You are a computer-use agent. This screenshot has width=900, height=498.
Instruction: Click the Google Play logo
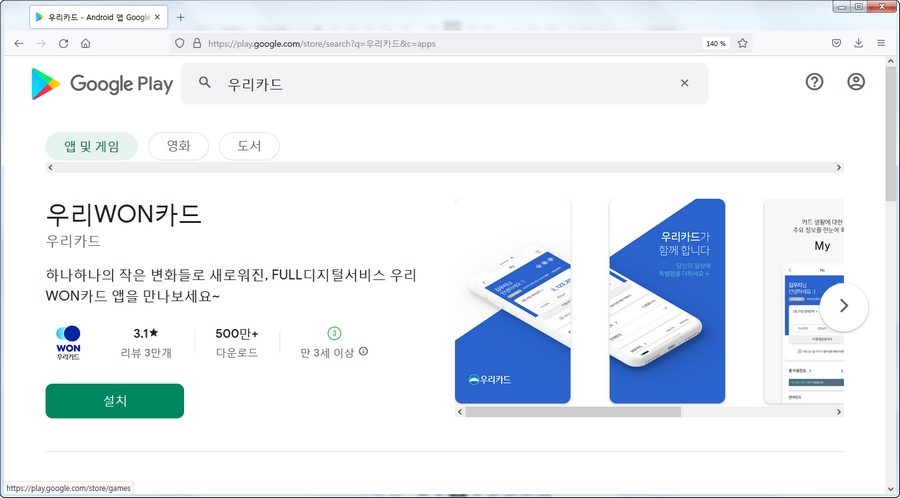point(102,84)
